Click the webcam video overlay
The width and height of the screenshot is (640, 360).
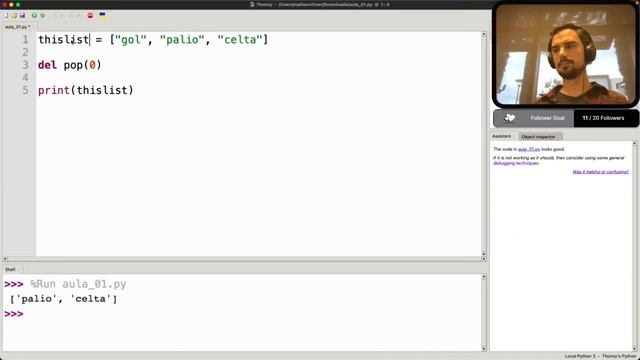pyautogui.click(x=566, y=54)
